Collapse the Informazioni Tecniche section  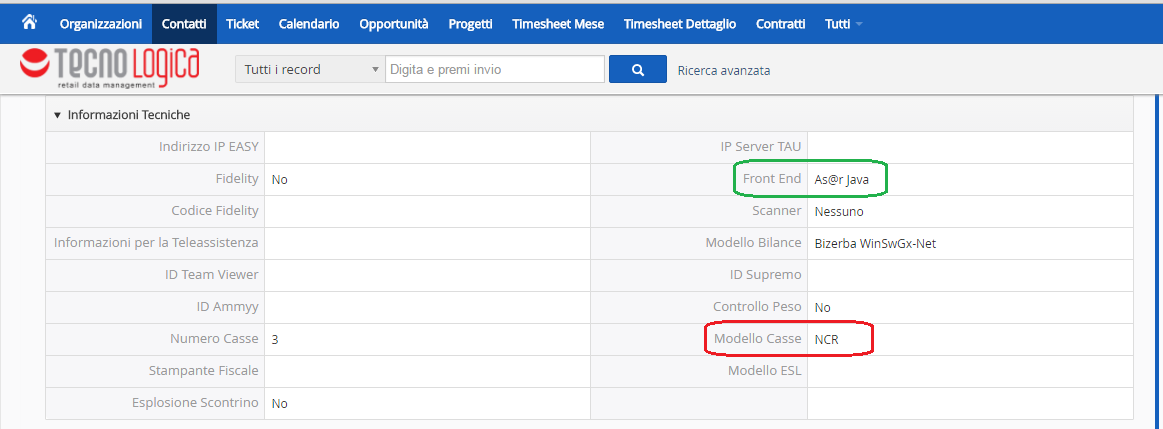(x=58, y=115)
